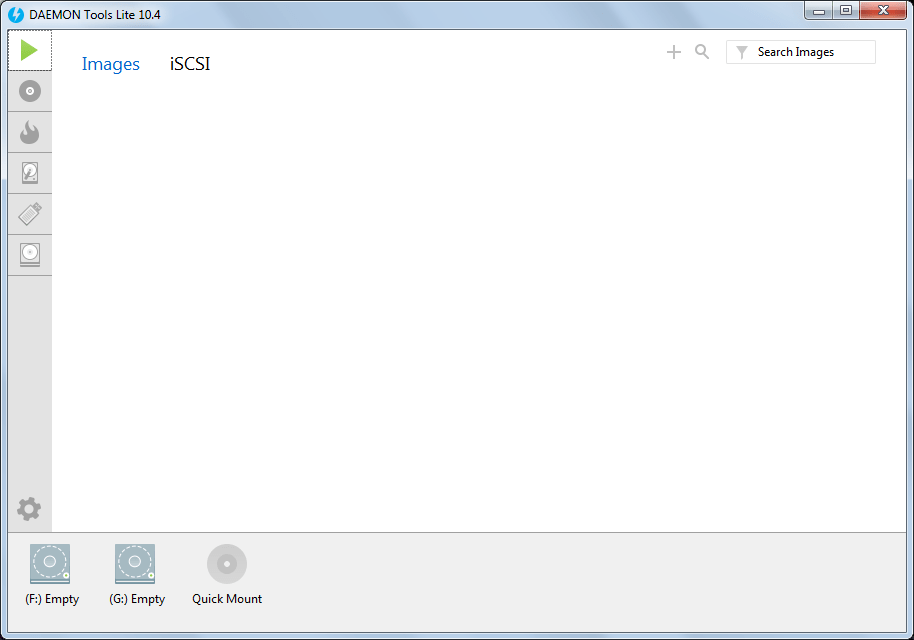
Task: Open the Images section with green play icon
Action: tap(29, 49)
